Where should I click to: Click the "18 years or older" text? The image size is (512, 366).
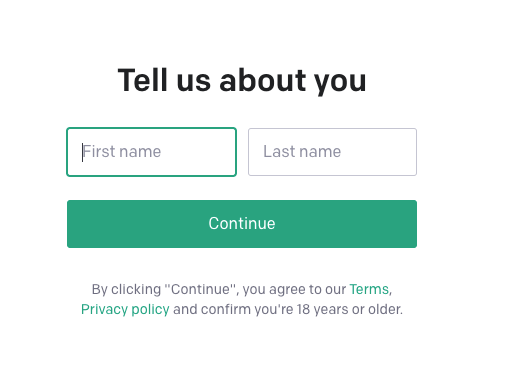click(x=349, y=309)
